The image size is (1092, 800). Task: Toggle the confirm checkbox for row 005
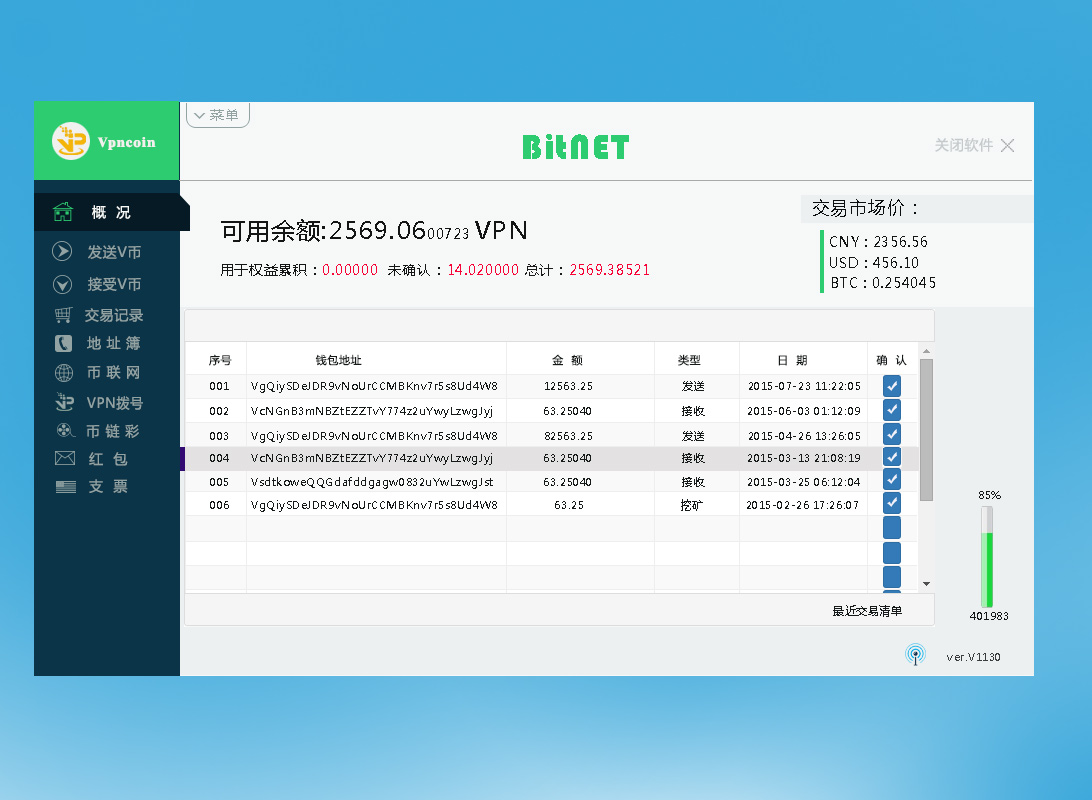(891, 480)
